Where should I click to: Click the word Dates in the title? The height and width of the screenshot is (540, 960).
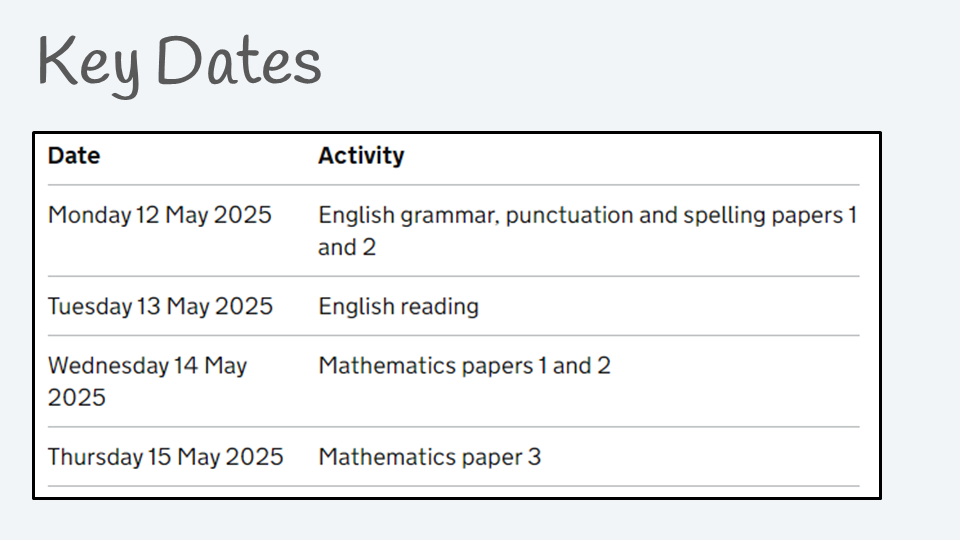[x=239, y=60]
